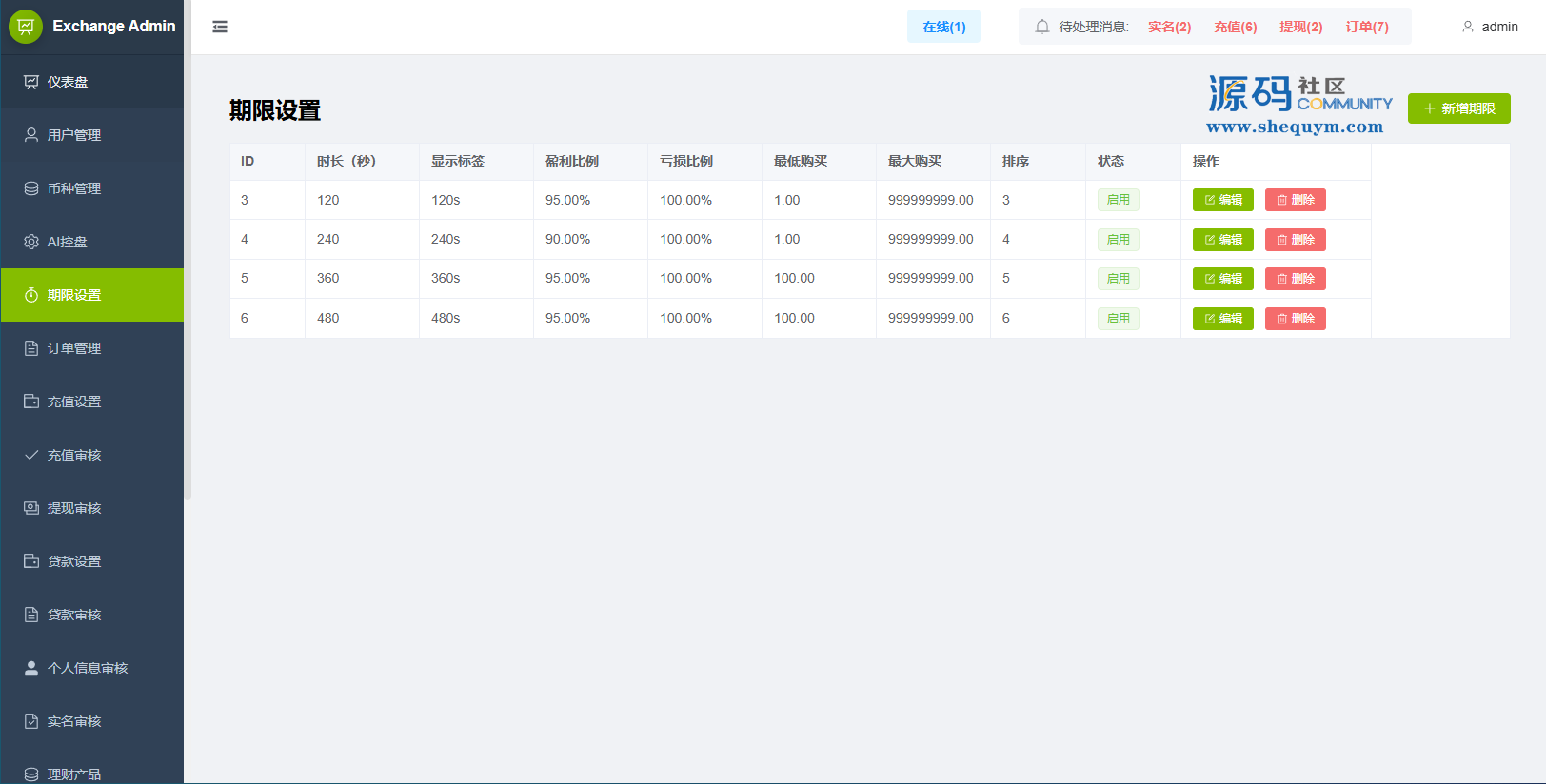1546x784 pixels.
Task: Click the 订单管理 document icon in sidebar
Action: point(31,348)
